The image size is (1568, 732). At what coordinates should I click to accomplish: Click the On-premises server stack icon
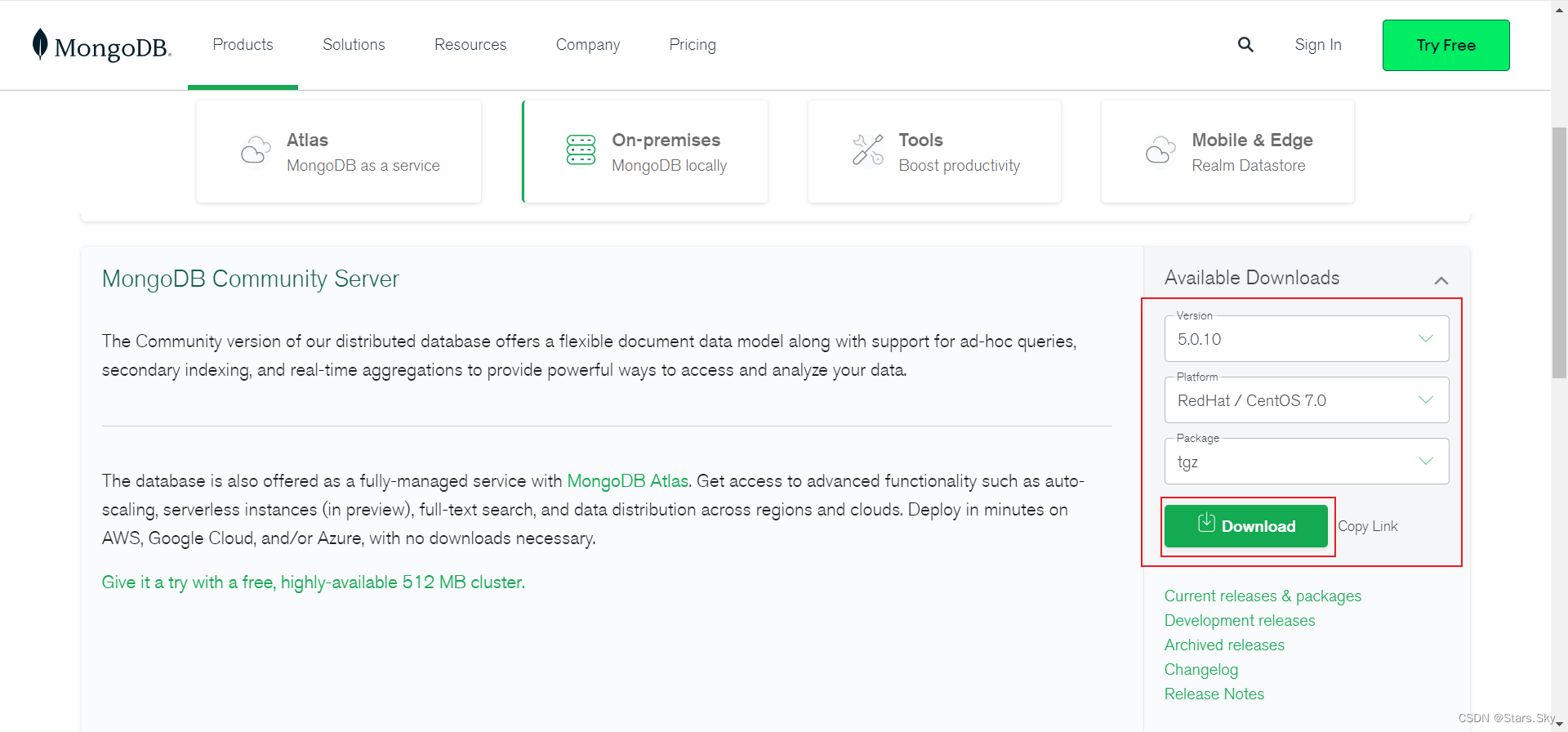pyautogui.click(x=581, y=150)
